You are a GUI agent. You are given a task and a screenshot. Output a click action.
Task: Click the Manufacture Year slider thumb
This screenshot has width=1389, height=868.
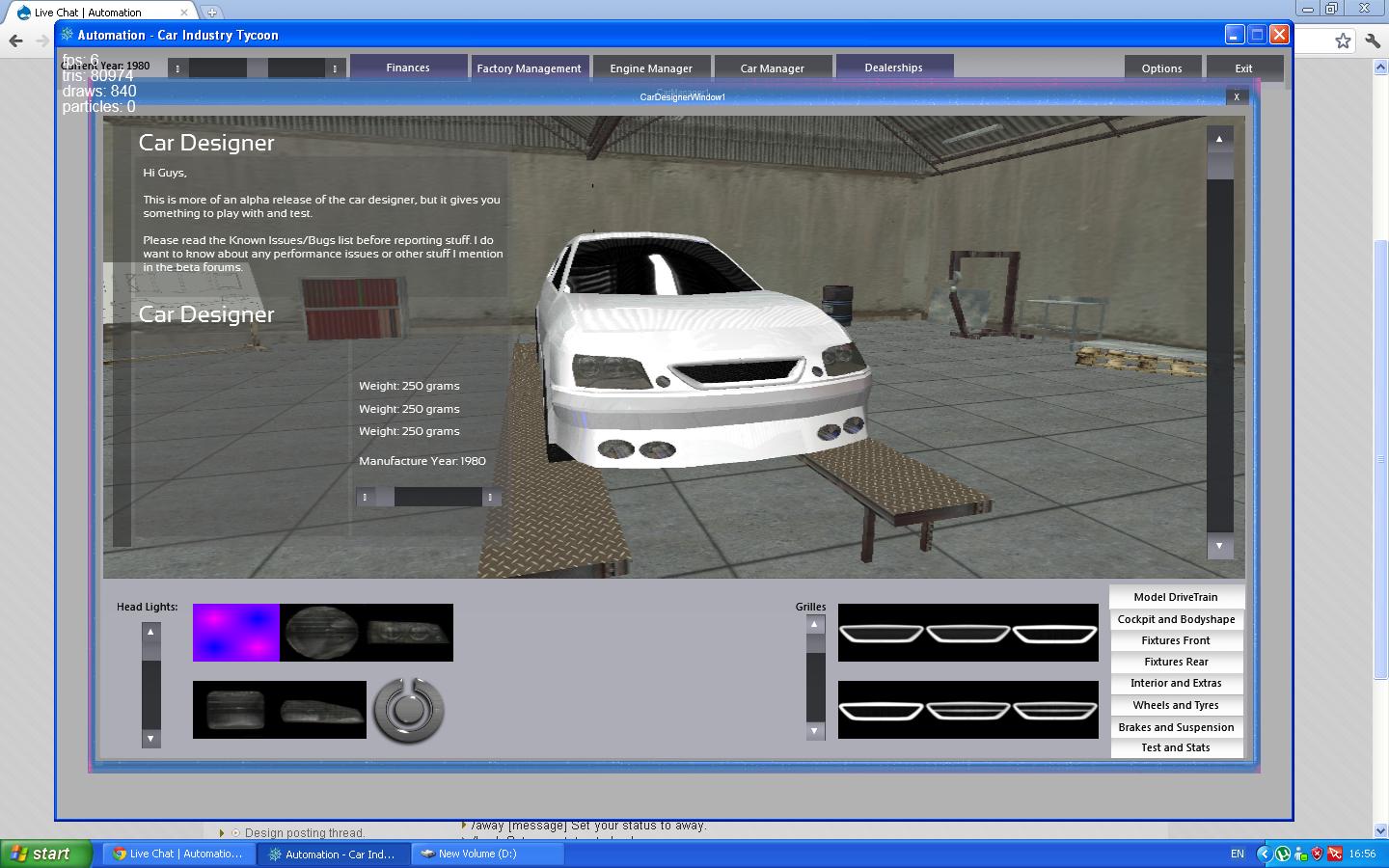coord(385,498)
